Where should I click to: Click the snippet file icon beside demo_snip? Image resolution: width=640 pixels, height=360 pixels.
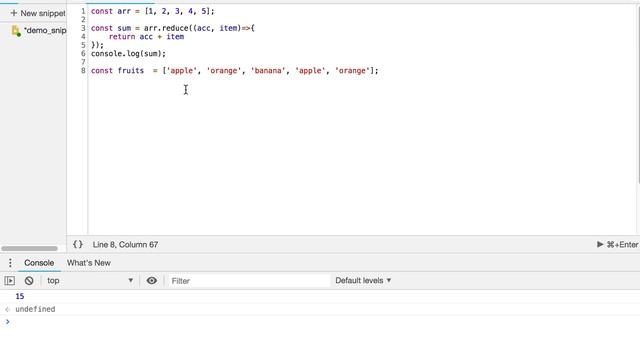click(16, 31)
